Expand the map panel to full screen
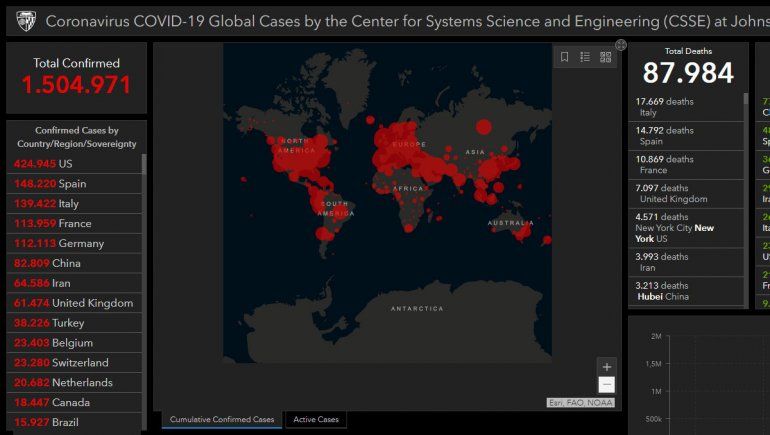Viewport: 770px width, 435px height. click(x=621, y=45)
